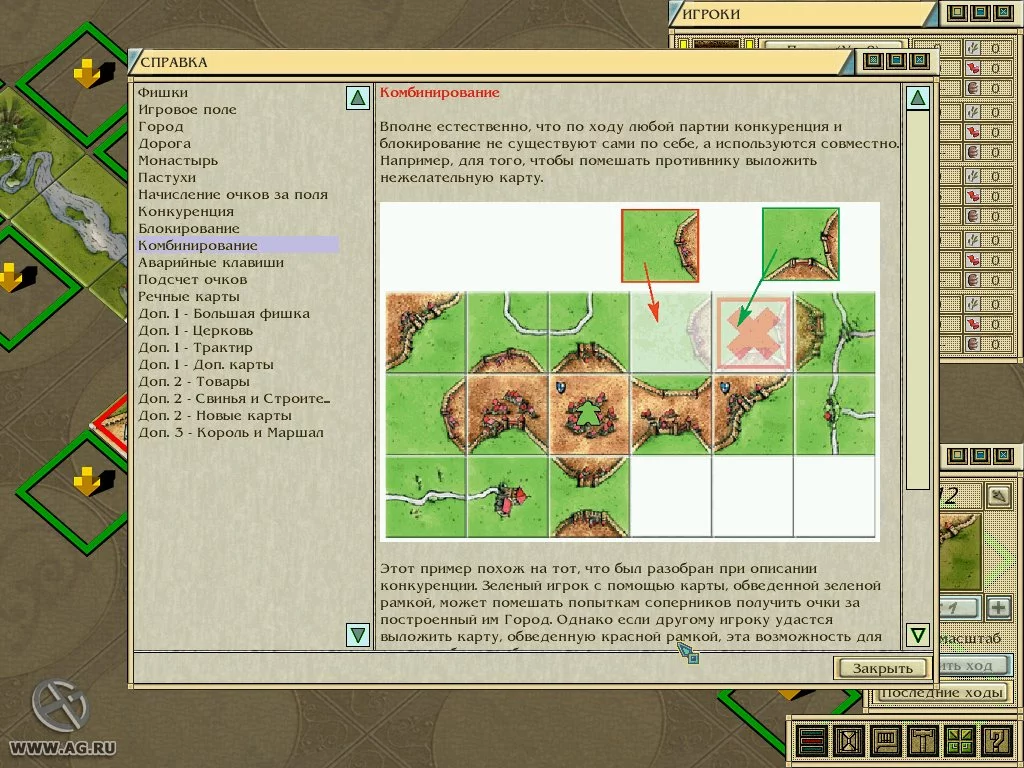The width and height of the screenshot is (1024, 768).
Task: Open Доп. 2 - Товары topic
Action: tap(193, 381)
